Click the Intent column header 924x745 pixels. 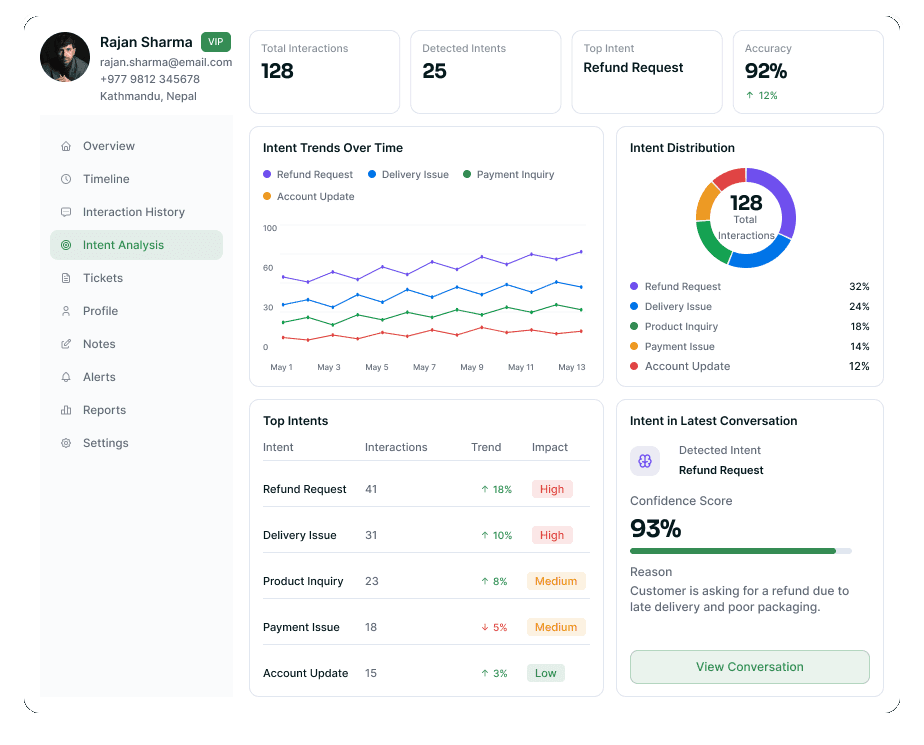pyautogui.click(x=278, y=447)
